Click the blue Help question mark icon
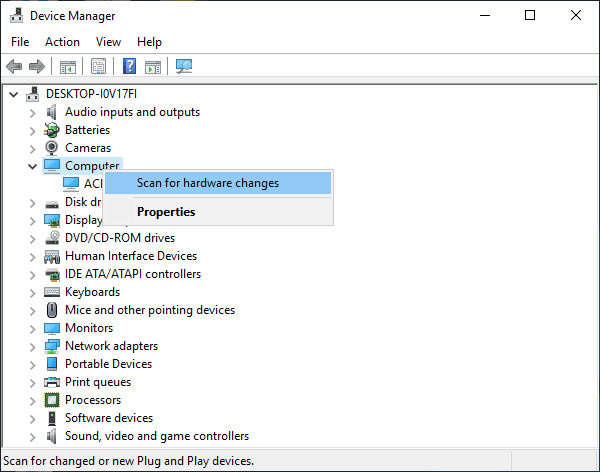The image size is (600, 472). tap(129, 66)
